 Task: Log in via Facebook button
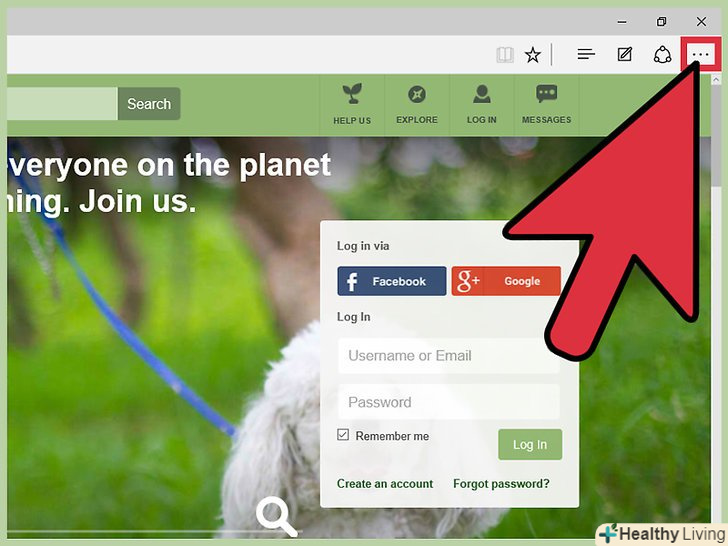(391, 281)
